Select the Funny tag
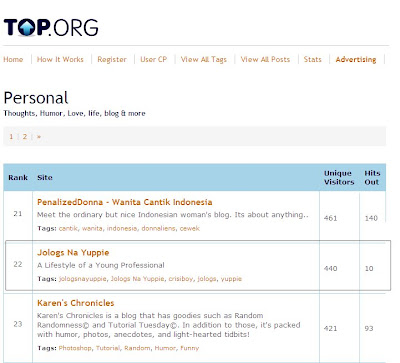Screen dimensions: 400x363 189,348
